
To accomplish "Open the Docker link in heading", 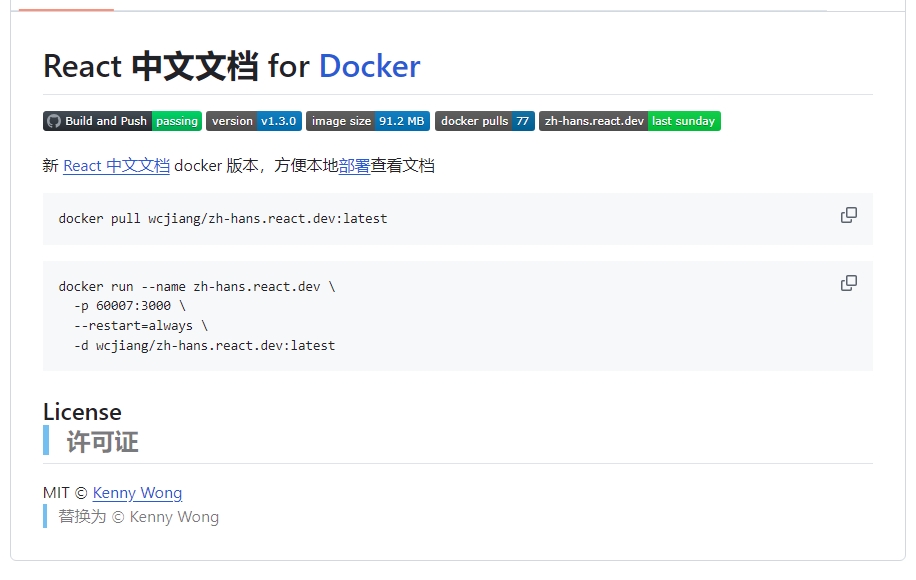I will 370,66.
